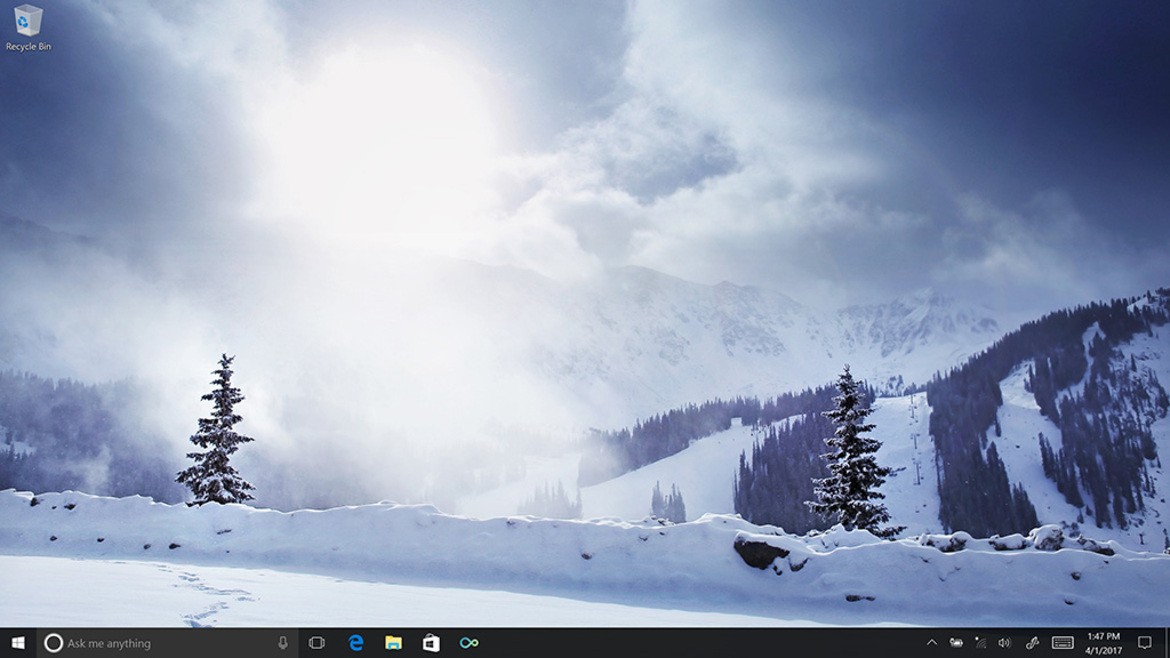Click the Show Desktop sliver at taskbar end

pos(1166,642)
